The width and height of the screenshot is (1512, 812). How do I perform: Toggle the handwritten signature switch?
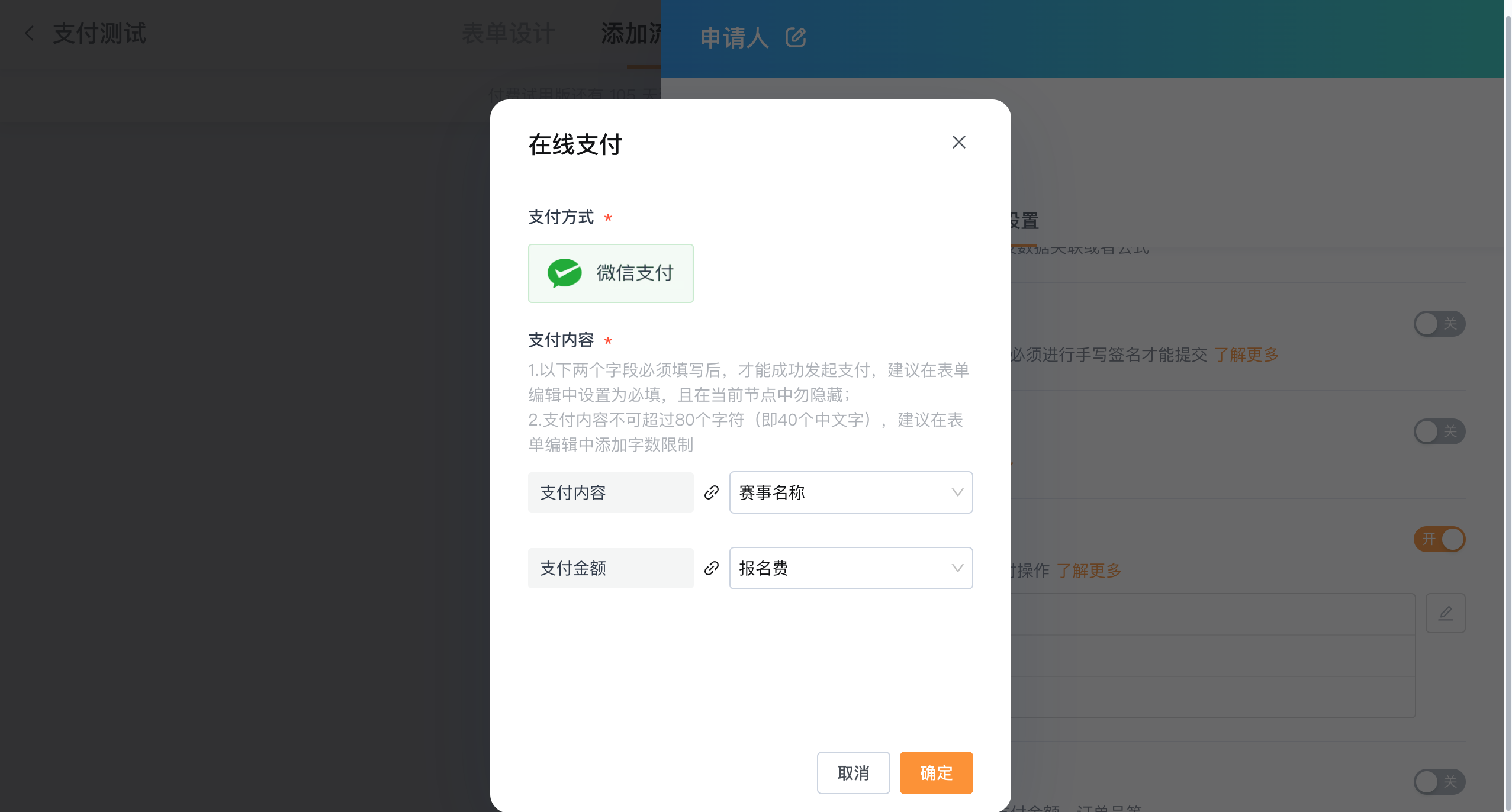coord(1439,324)
